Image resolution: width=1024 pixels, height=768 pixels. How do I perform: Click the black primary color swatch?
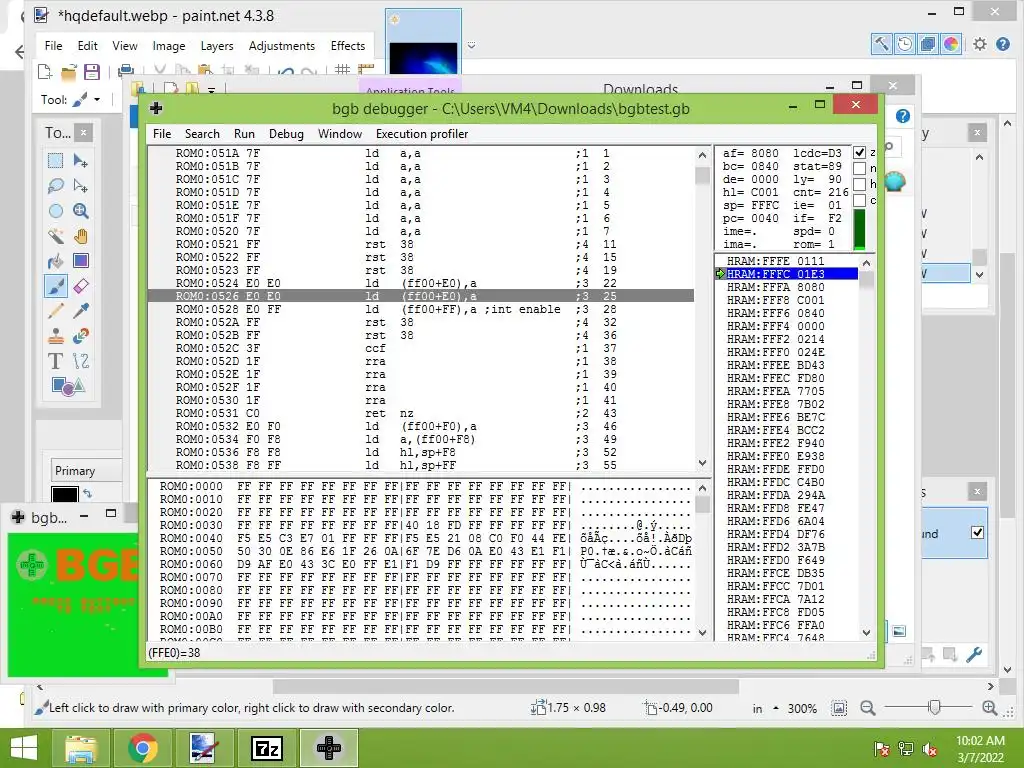point(65,494)
